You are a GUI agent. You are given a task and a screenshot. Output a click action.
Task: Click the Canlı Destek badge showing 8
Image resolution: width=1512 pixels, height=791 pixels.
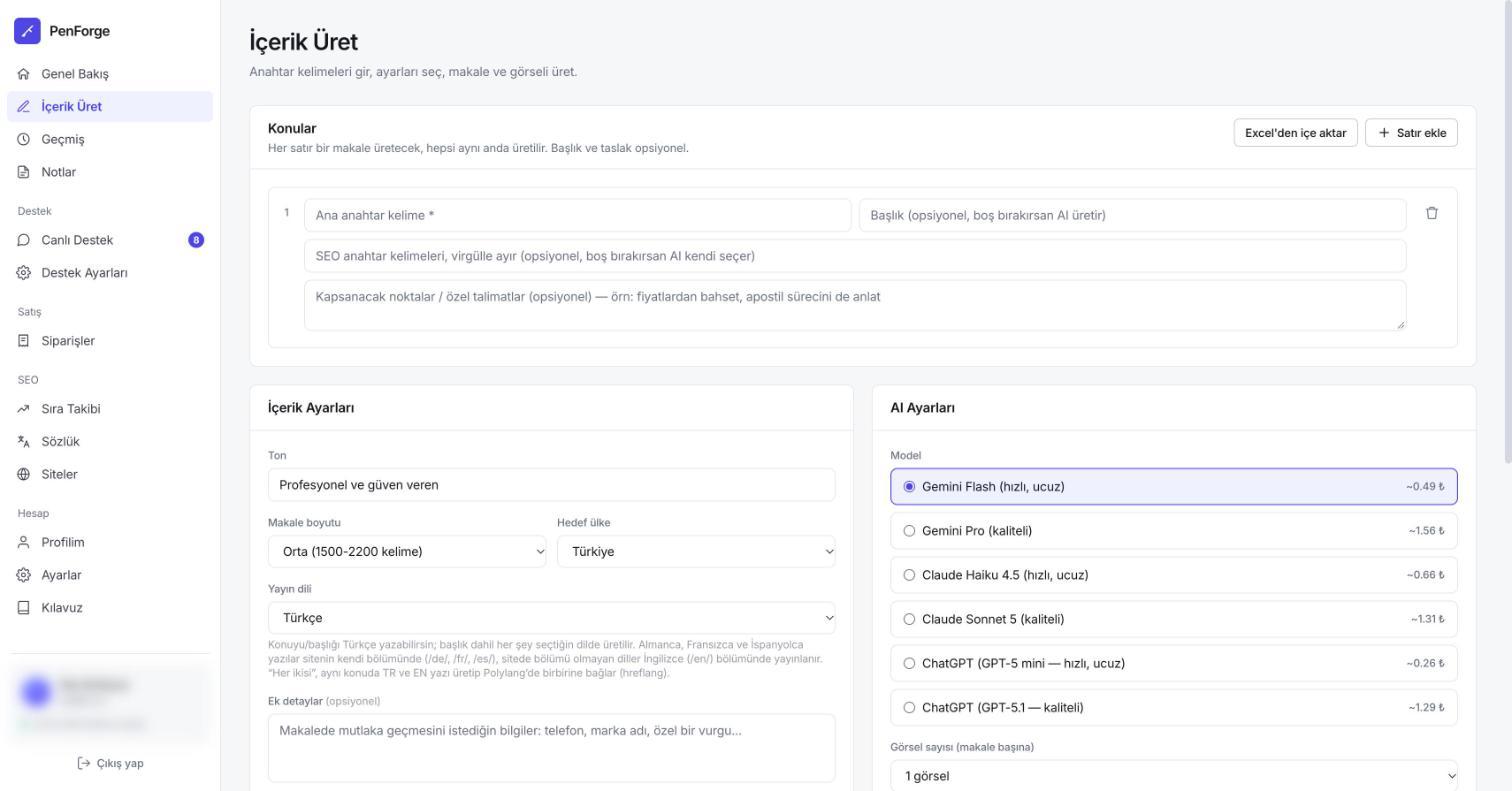196,240
